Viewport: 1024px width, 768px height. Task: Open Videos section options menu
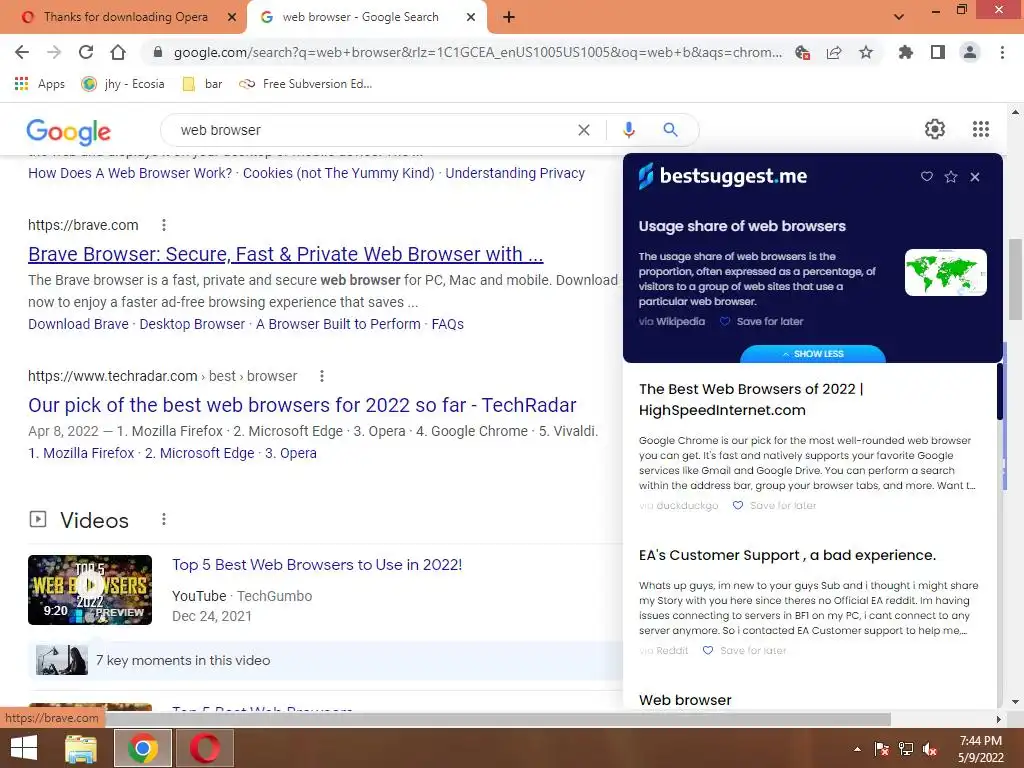pos(164,519)
